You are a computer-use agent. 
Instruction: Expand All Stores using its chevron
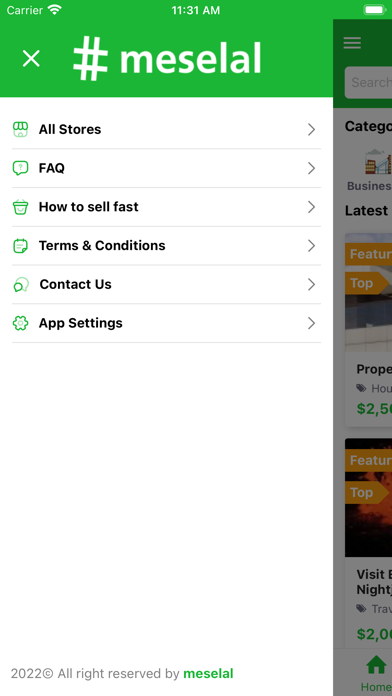click(x=312, y=130)
